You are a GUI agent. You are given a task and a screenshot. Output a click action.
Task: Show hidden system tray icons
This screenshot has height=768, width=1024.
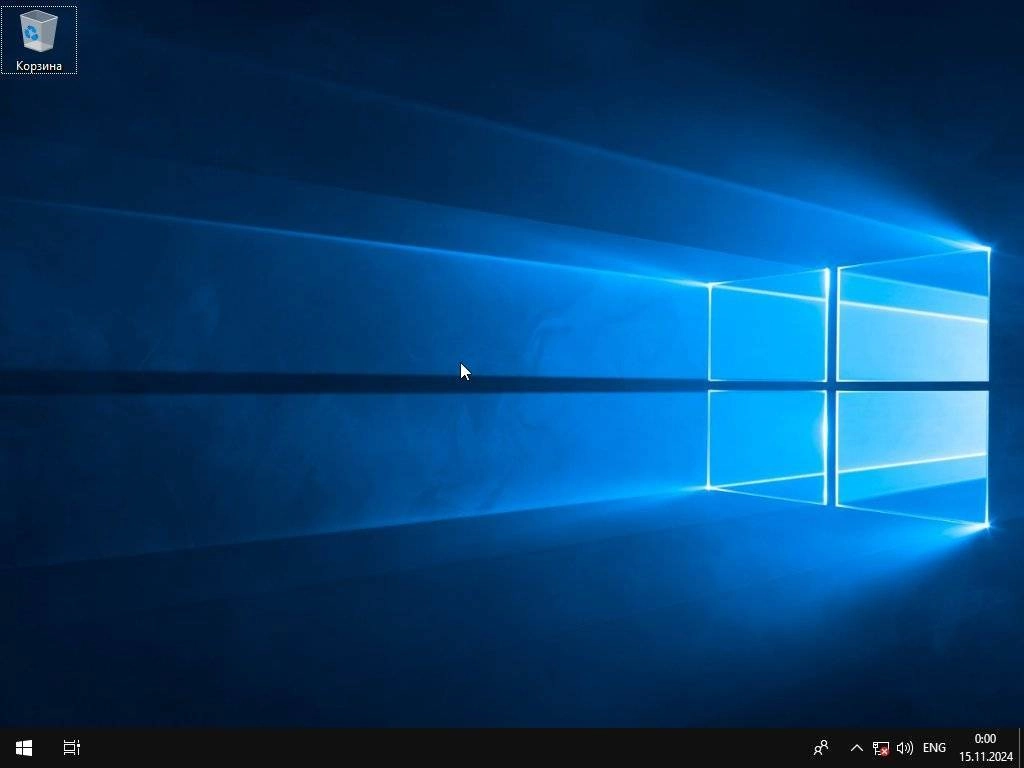[857, 748]
